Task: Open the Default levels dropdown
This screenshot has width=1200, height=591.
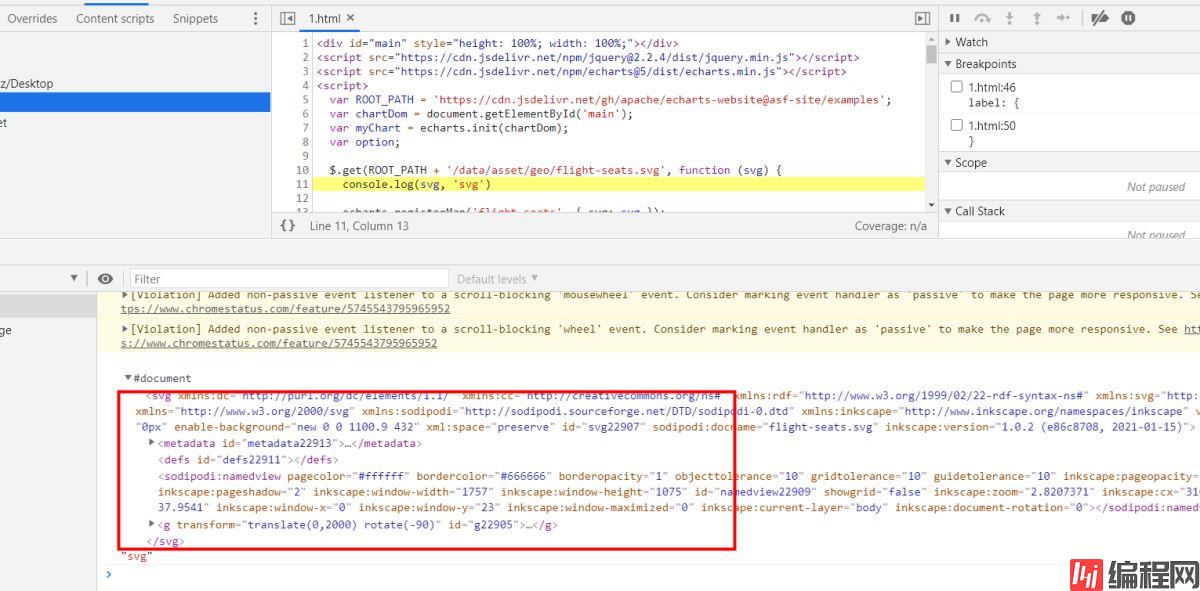Action: point(497,279)
